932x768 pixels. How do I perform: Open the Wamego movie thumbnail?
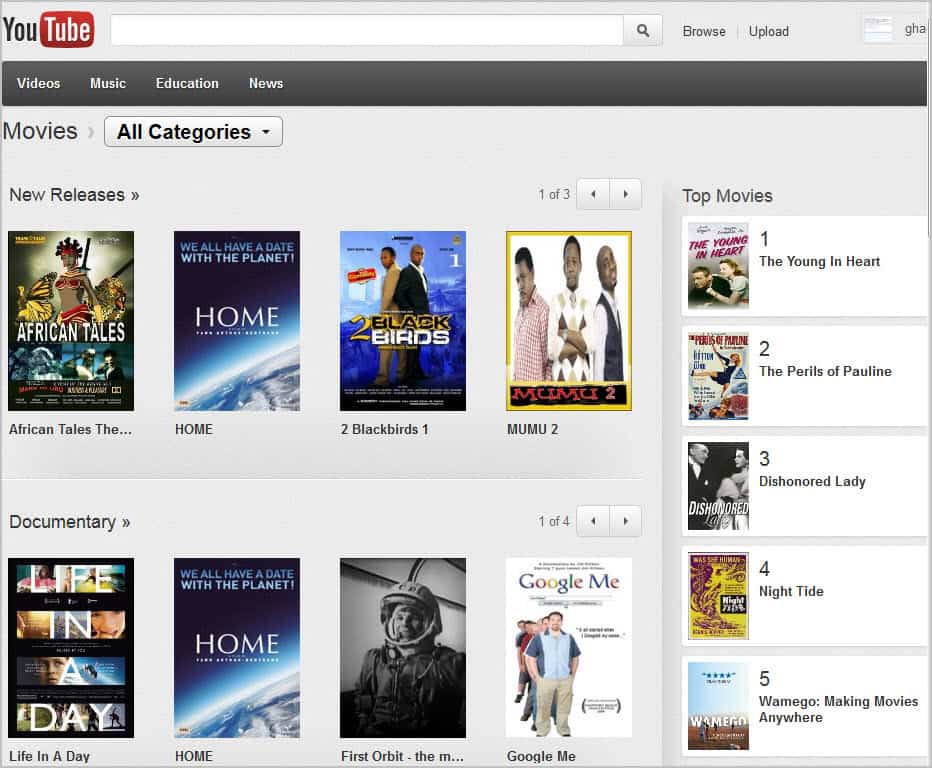tap(718, 706)
